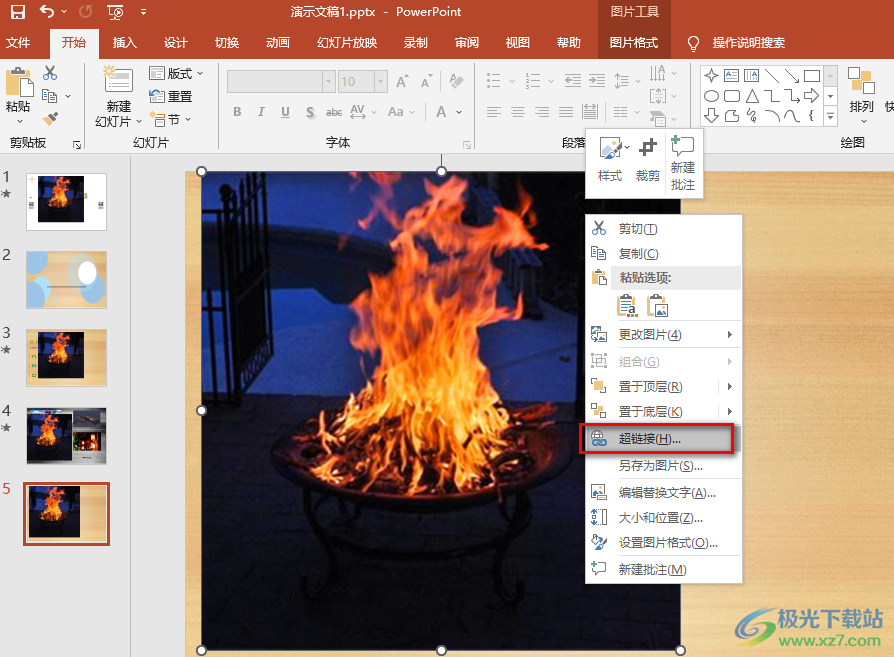Viewport: 894px width, 657px height.
Task: Toggle Underline formatting
Action: 285,112
